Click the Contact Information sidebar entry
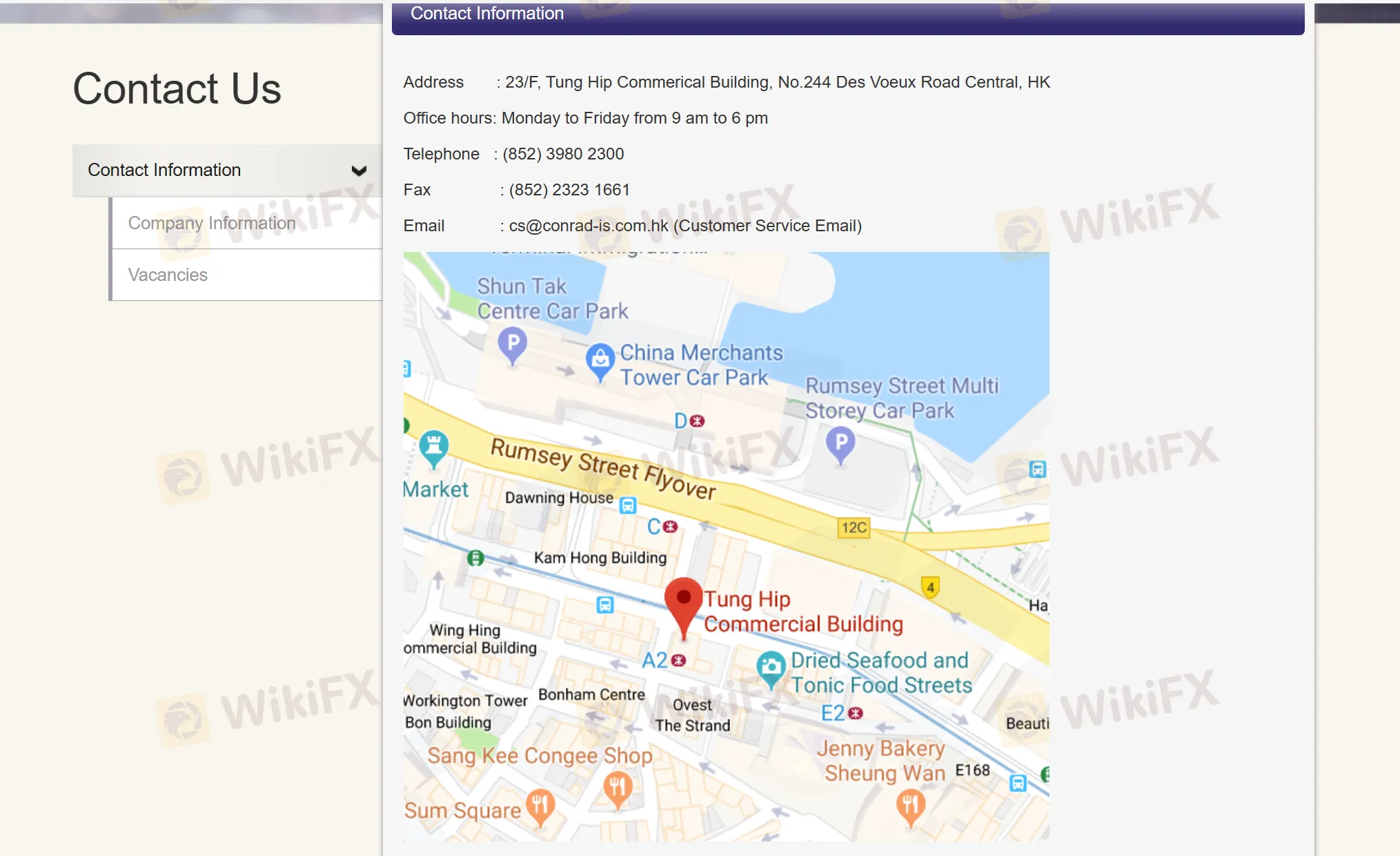Viewport: 1400px width, 856px height. [x=164, y=170]
